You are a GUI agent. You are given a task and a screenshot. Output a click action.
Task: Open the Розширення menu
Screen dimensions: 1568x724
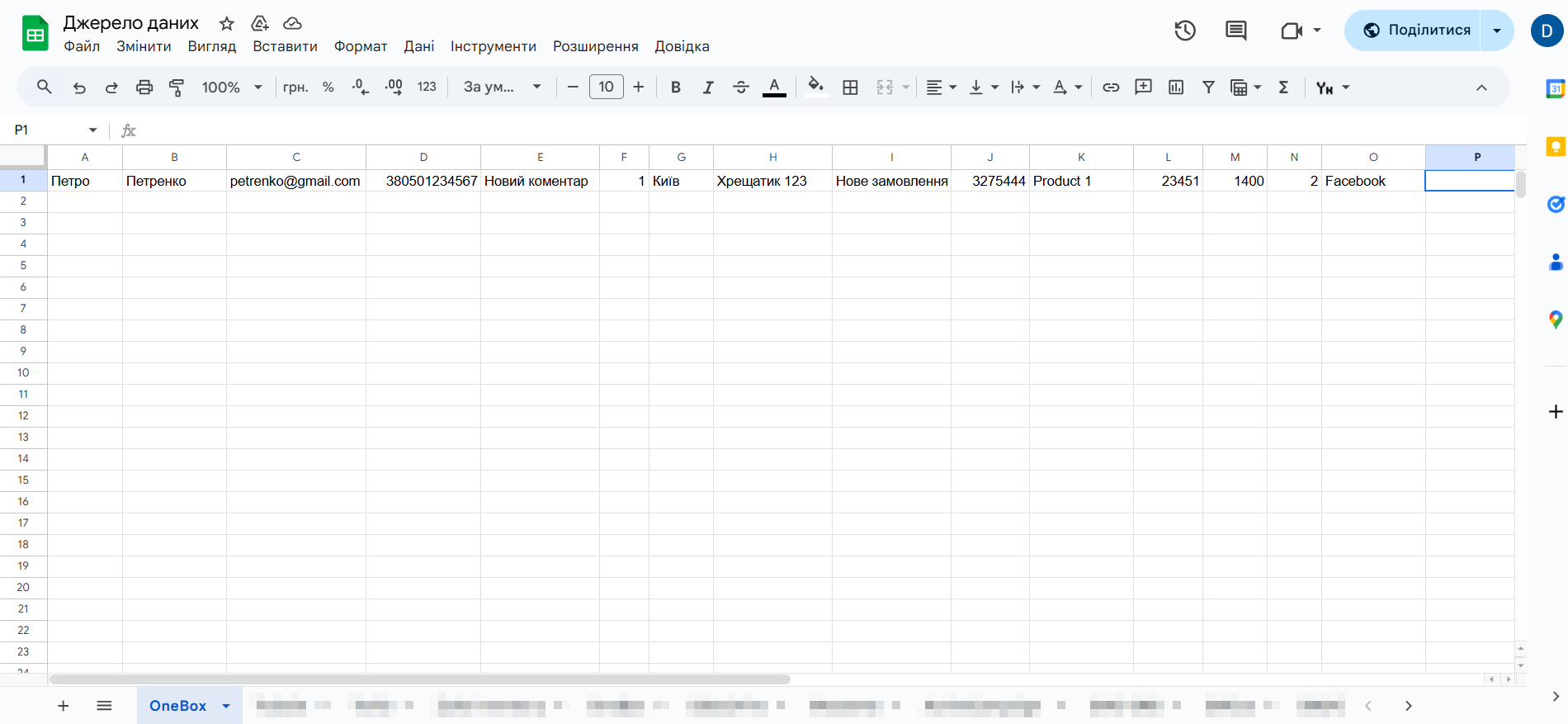pos(596,46)
